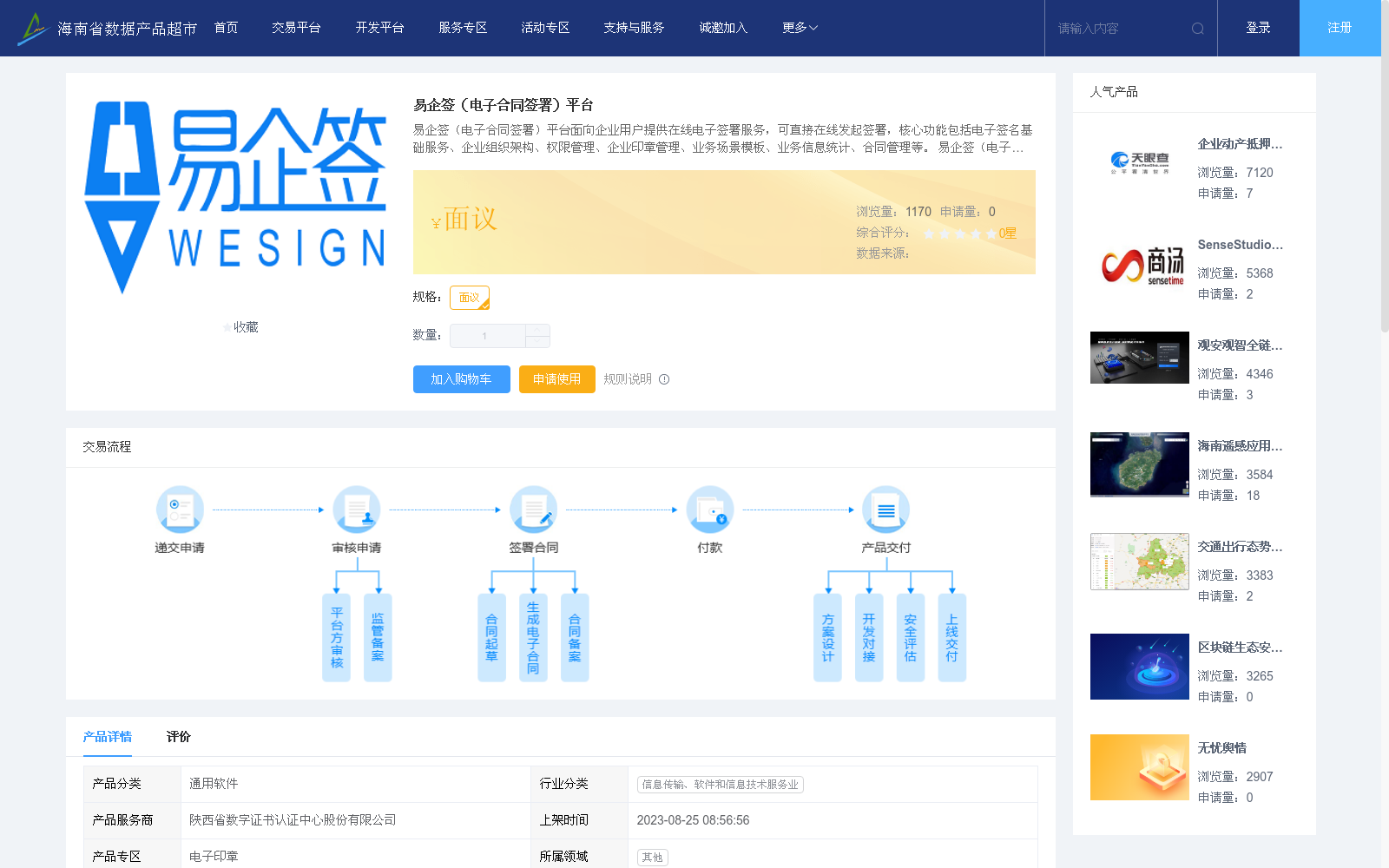Viewport: 1389px width, 868px height.
Task: Click the 天眼查 product logo
Action: pos(1140,162)
